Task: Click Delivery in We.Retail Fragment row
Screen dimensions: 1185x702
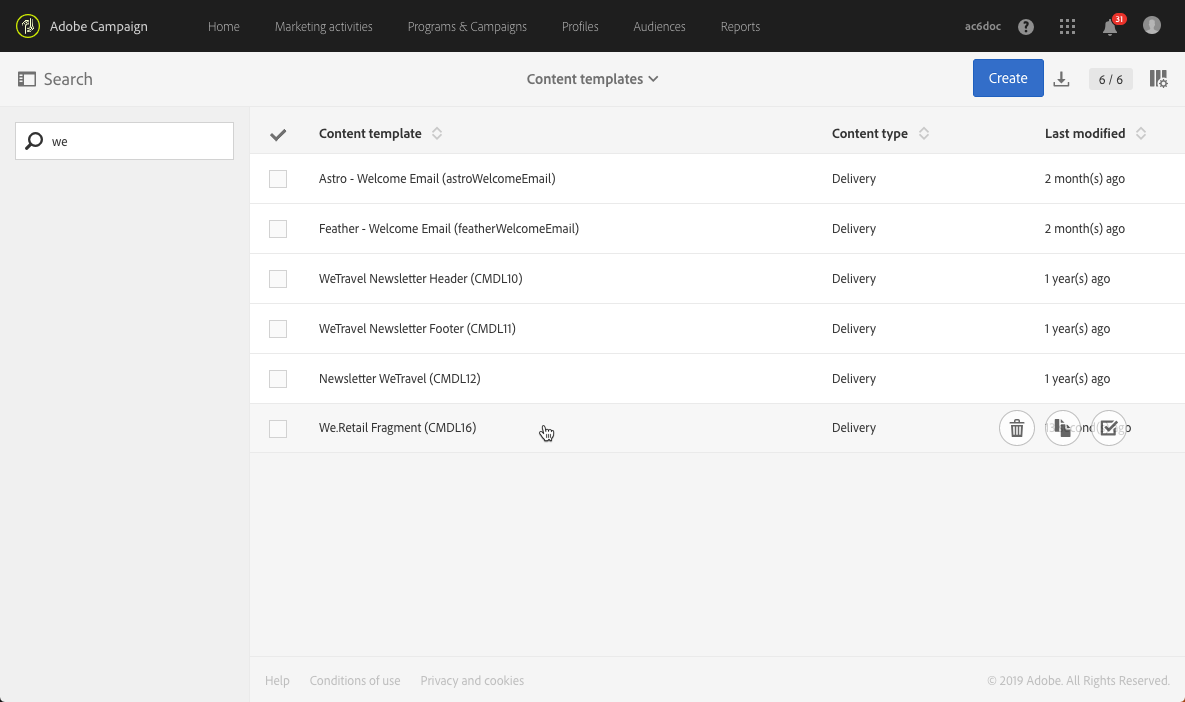Action: 854,427
